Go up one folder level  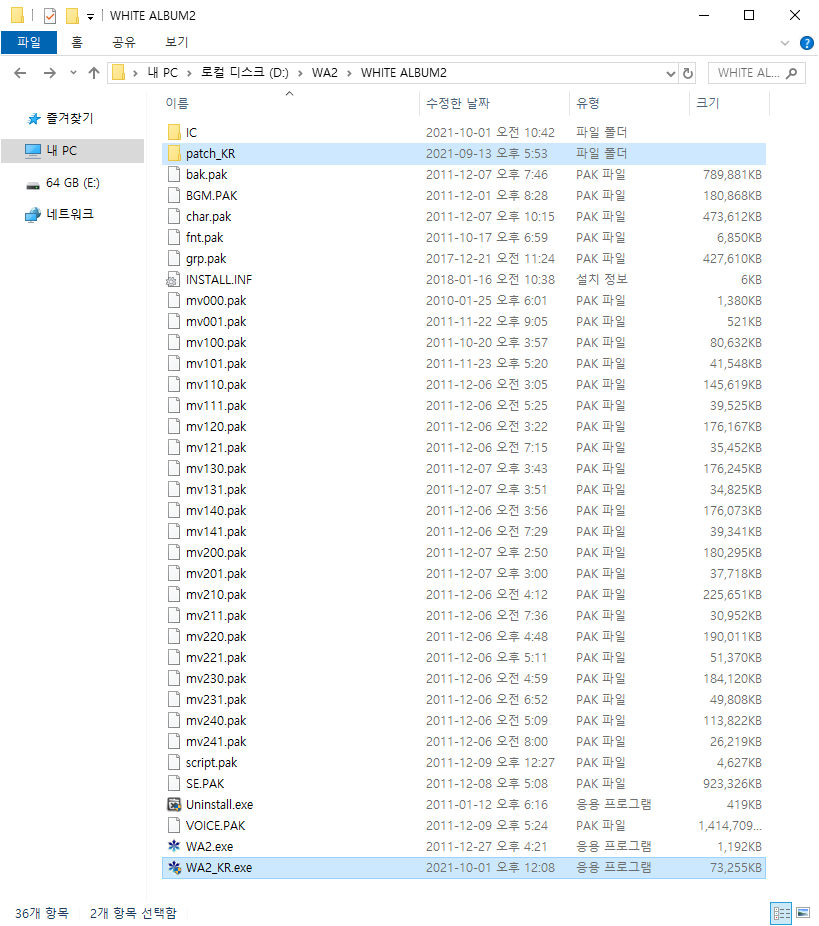[93, 73]
